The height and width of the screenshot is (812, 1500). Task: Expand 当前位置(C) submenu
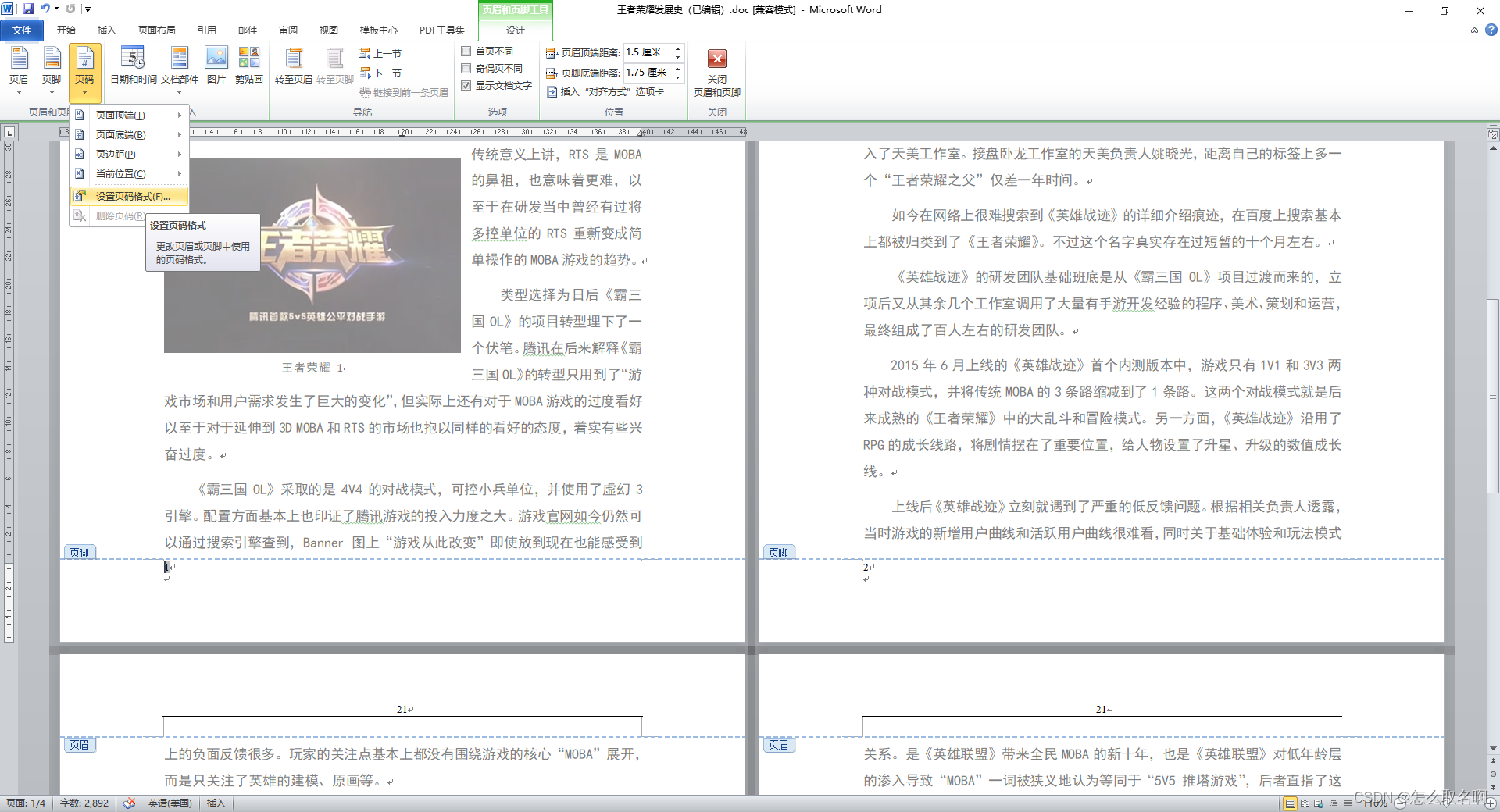tap(130, 174)
